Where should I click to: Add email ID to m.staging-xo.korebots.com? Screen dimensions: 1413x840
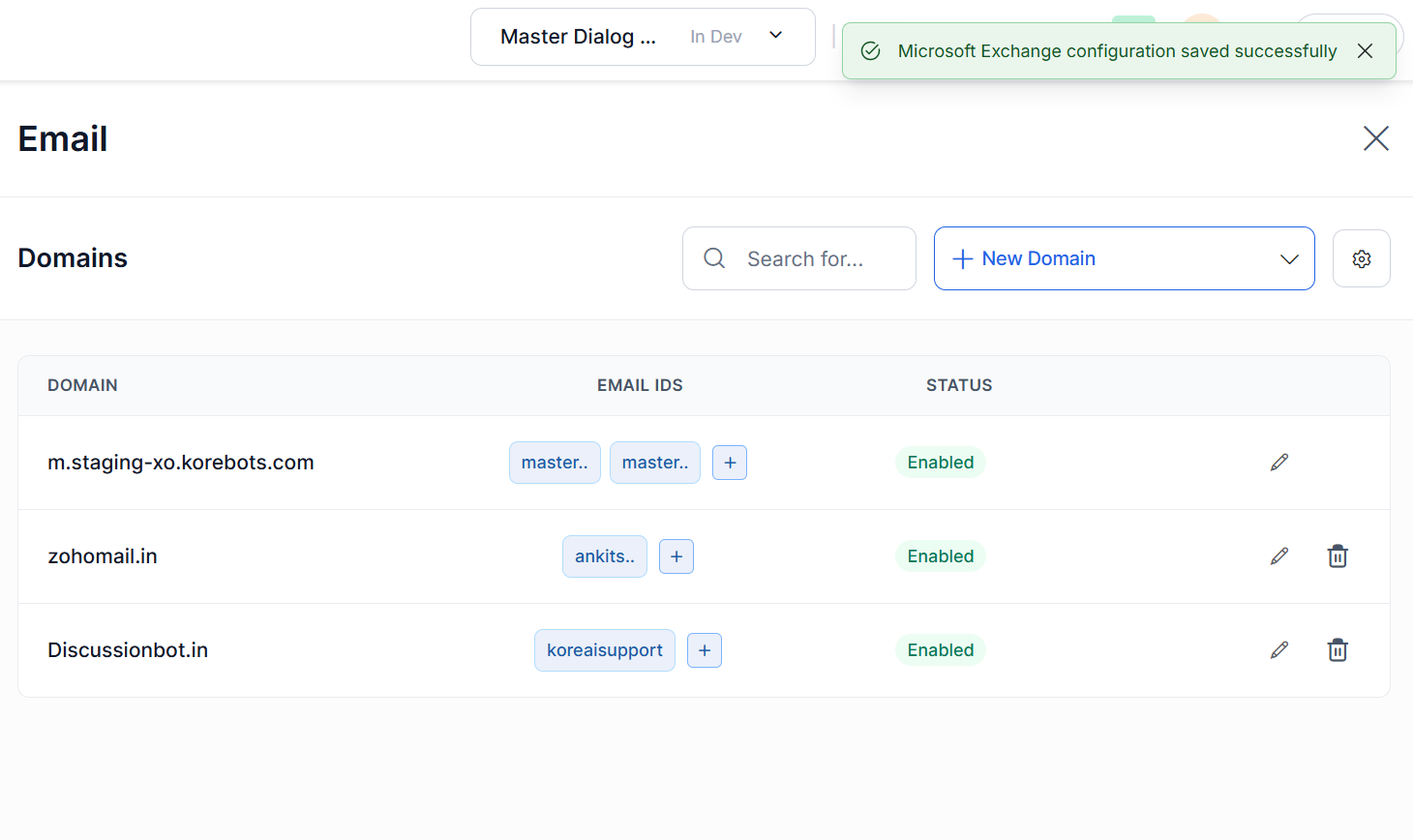pyautogui.click(x=730, y=463)
